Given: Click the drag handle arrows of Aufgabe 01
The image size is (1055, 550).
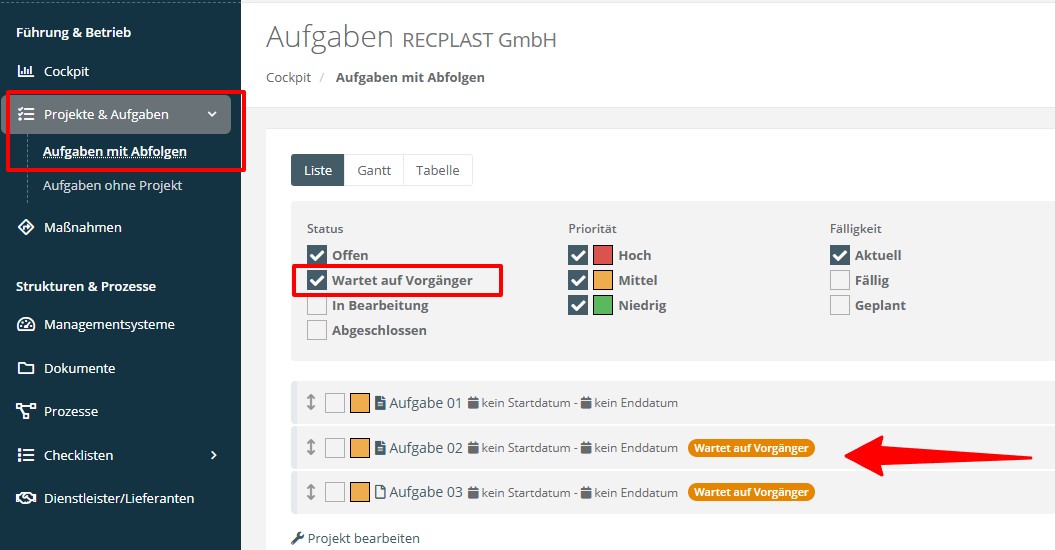Looking at the screenshot, I should point(311,403).
